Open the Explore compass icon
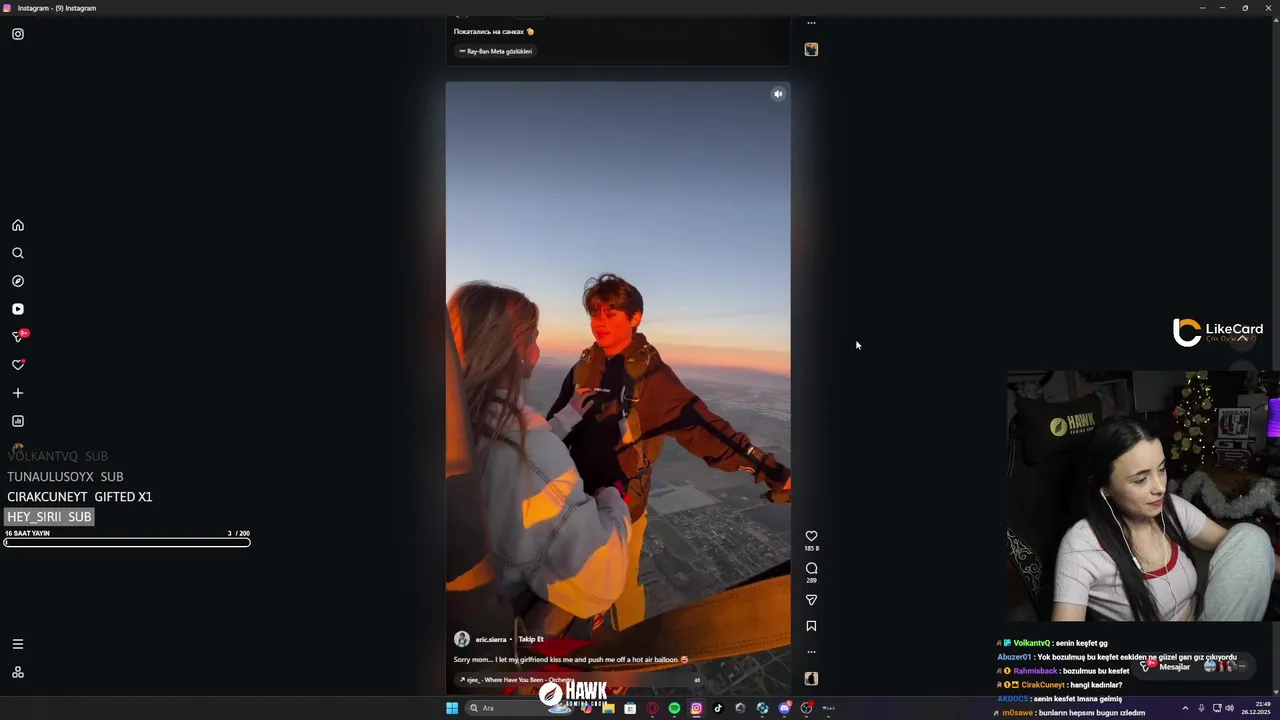This screenshot has height=720, width=1280. point(18,281)
